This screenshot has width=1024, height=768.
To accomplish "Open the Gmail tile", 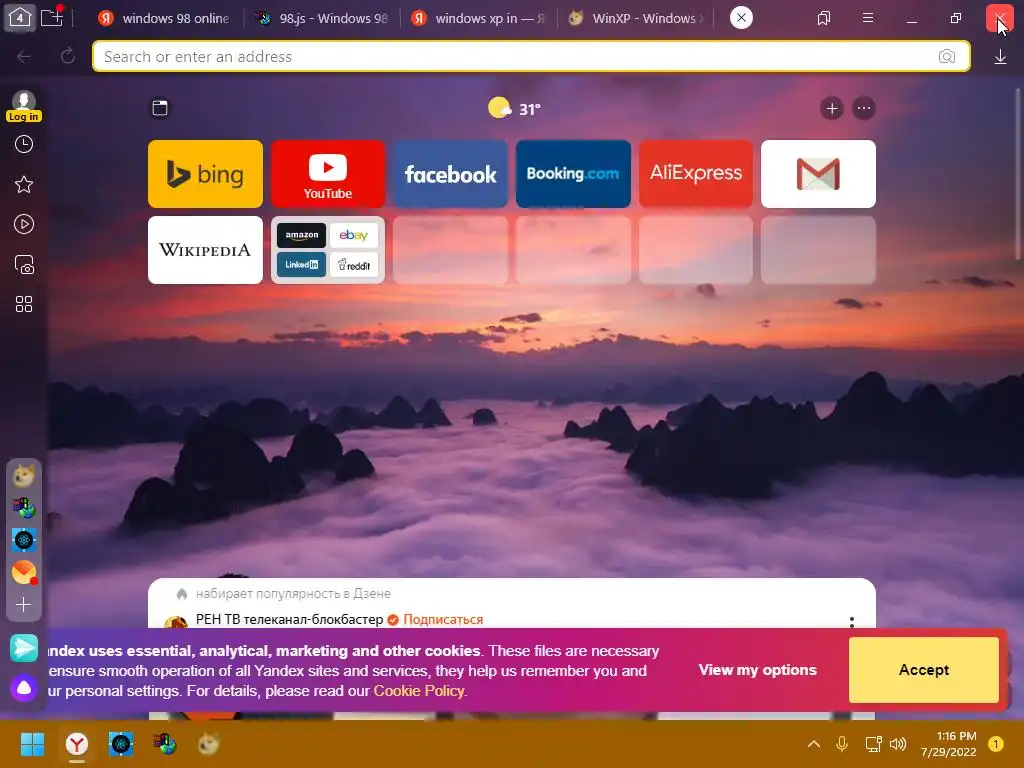I will click(x=818, y=174).
